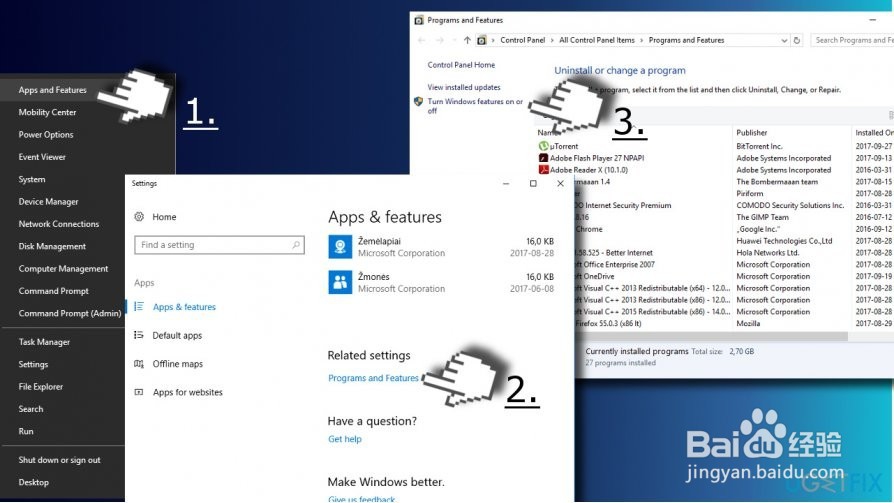
Task: Click the Žemėlapiai app name
Action: pos(379,241)
